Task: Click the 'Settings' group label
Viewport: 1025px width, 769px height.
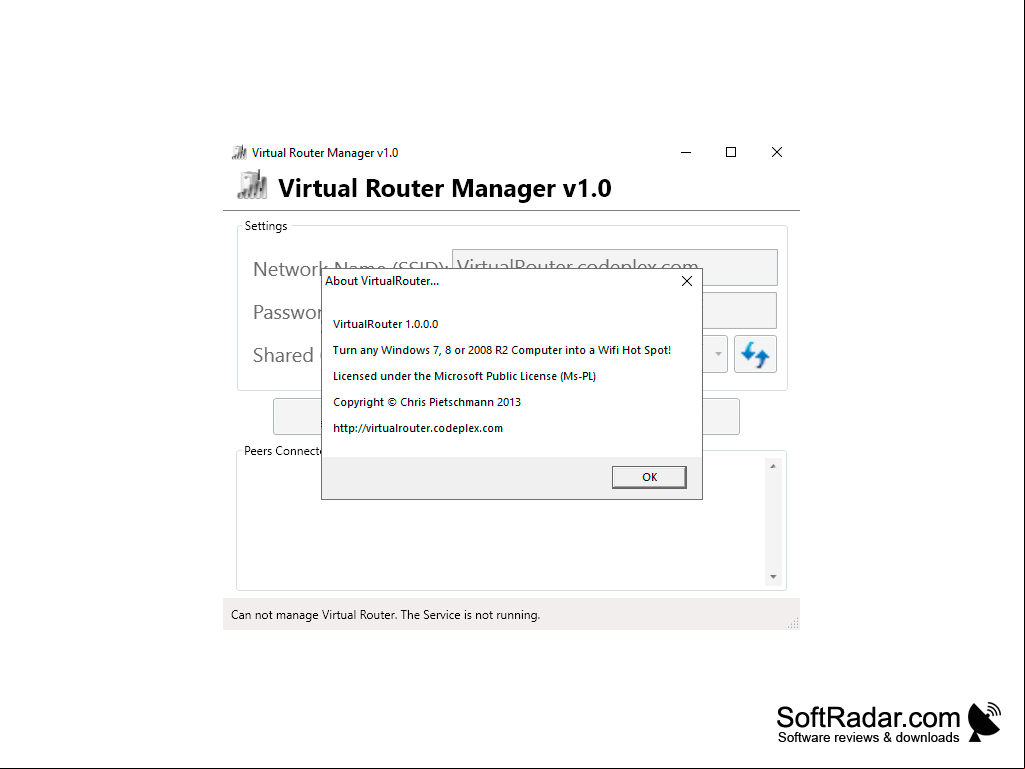Action: coord(266,226)
